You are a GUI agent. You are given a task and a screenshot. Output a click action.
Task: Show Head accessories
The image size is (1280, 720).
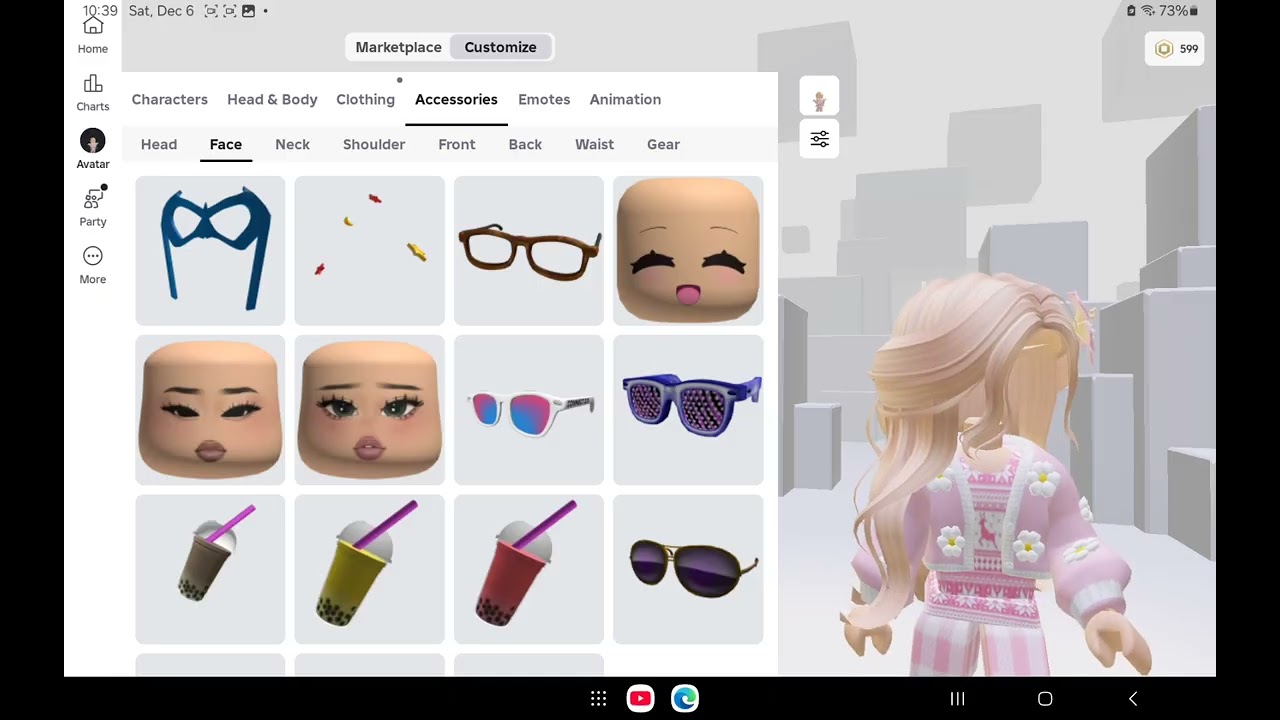point(159,144)
